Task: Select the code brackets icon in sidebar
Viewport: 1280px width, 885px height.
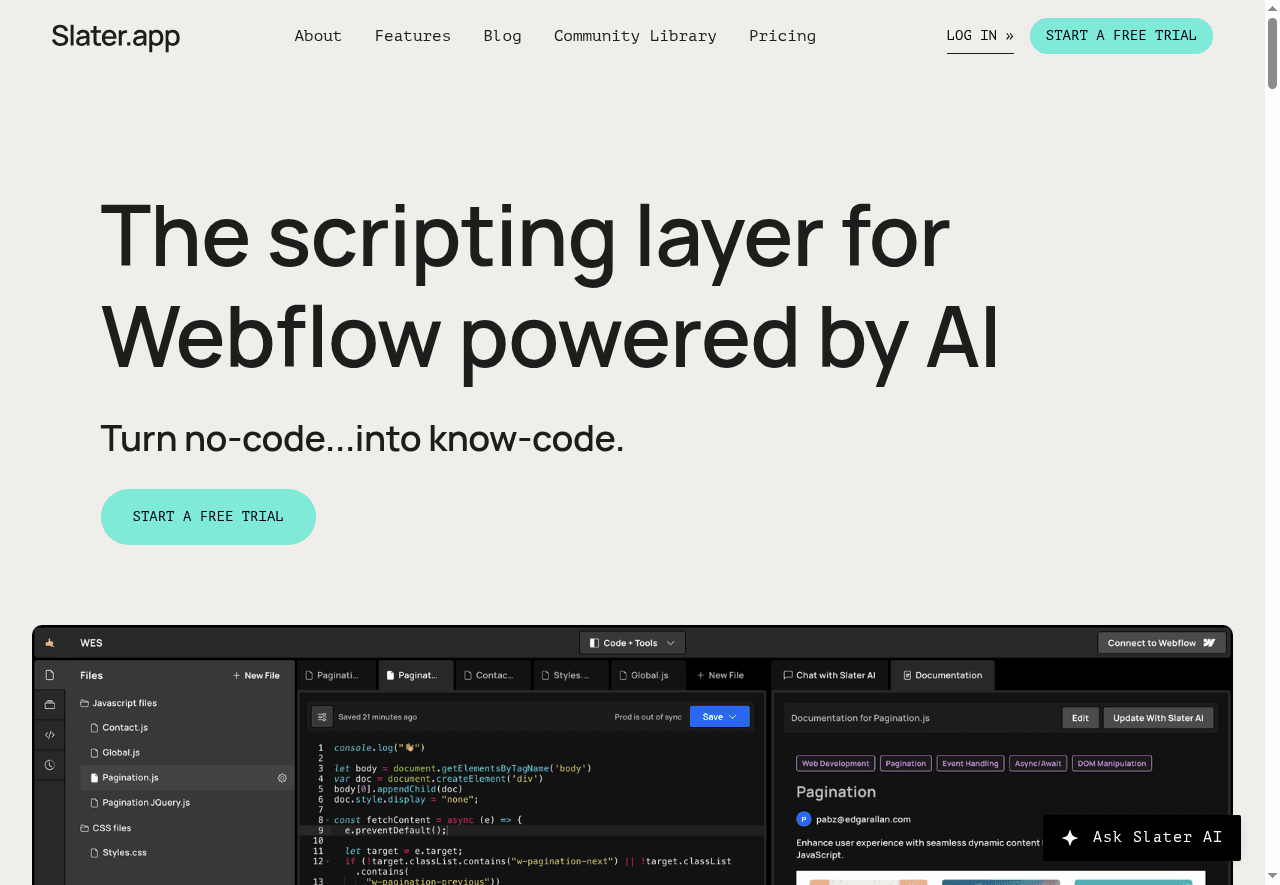Action: (x=49, y=735)
